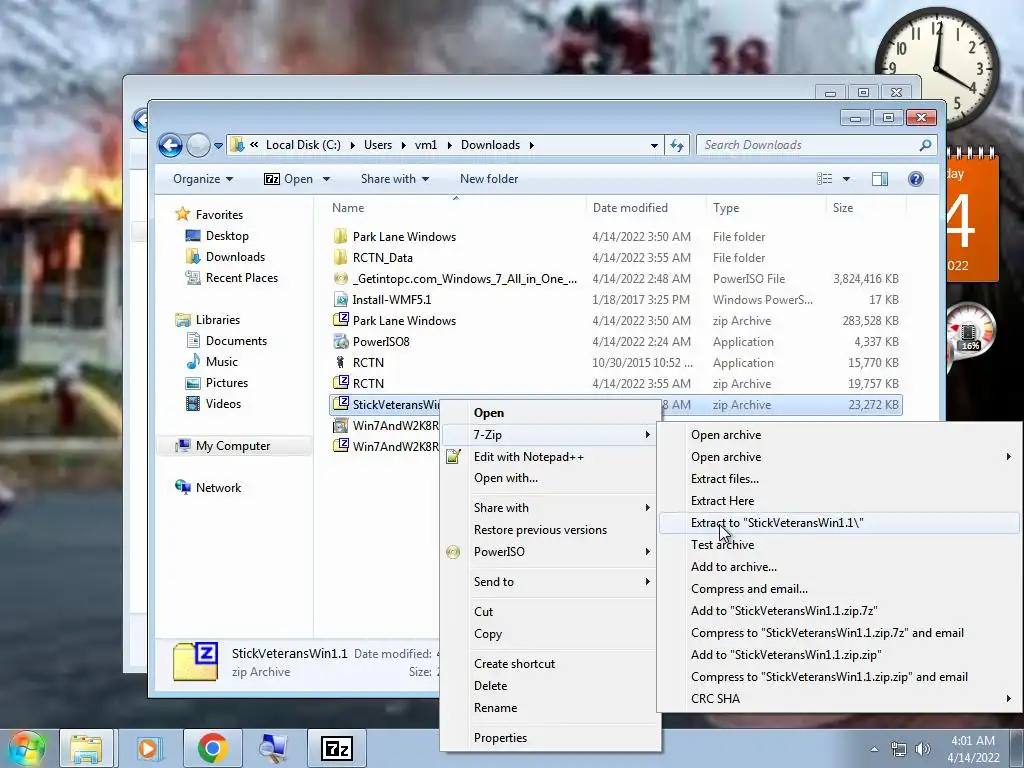This screenshot has height=768, width=1024.
Task: Click the magnifier icon in search box
Action: click(925, 145)
